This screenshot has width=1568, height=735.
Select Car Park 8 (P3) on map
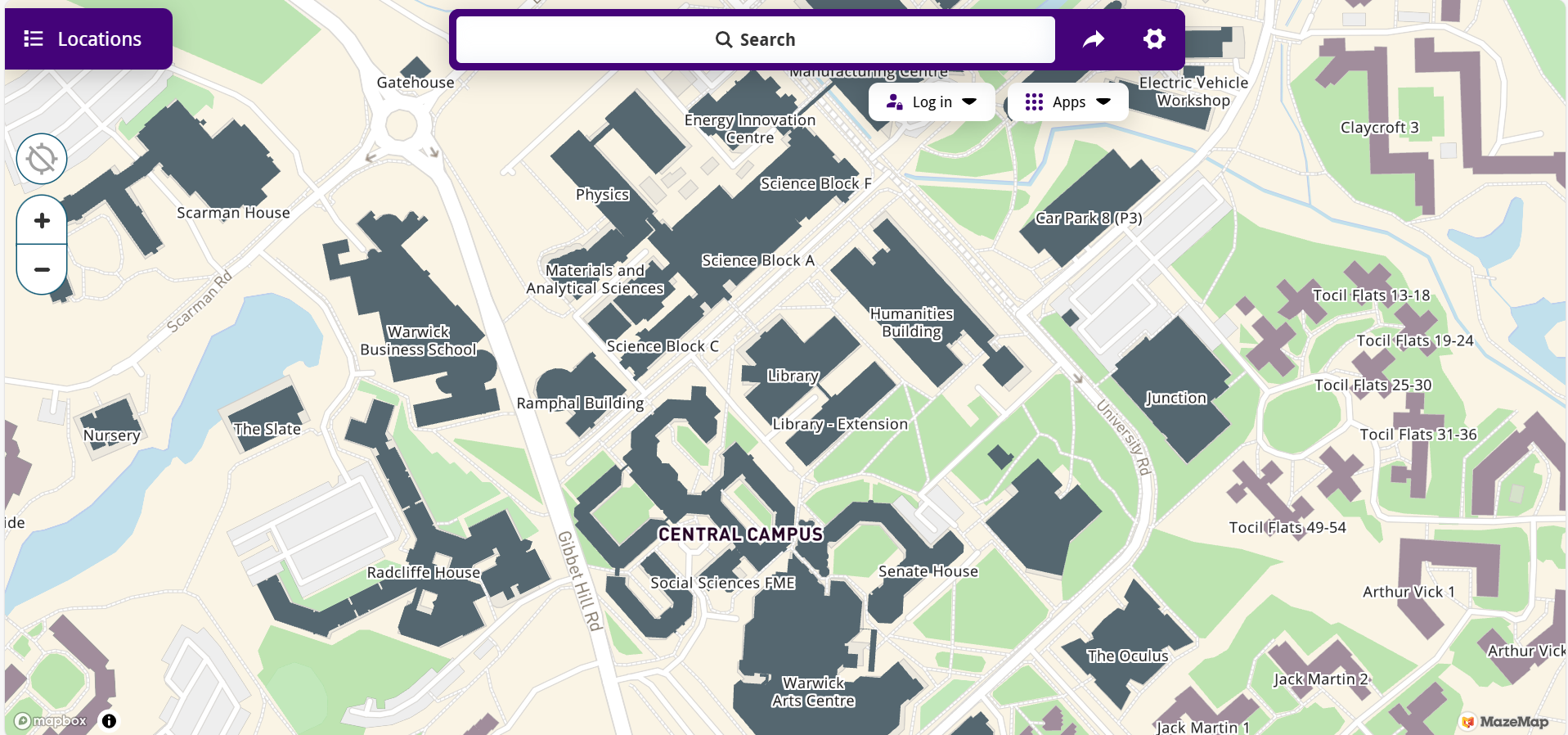tap(1088, 218)
